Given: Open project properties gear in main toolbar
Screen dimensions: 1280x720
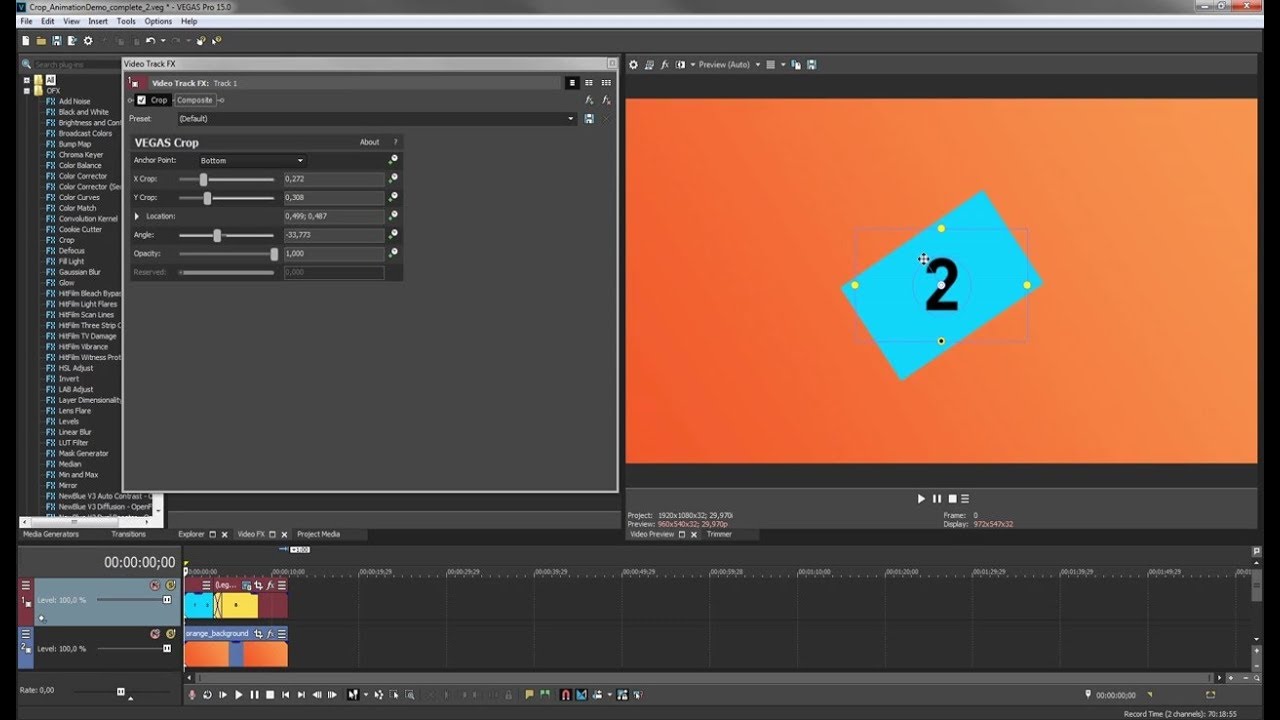Looking at the screenshot, I should pyautogui.click(x=88, y=41).
